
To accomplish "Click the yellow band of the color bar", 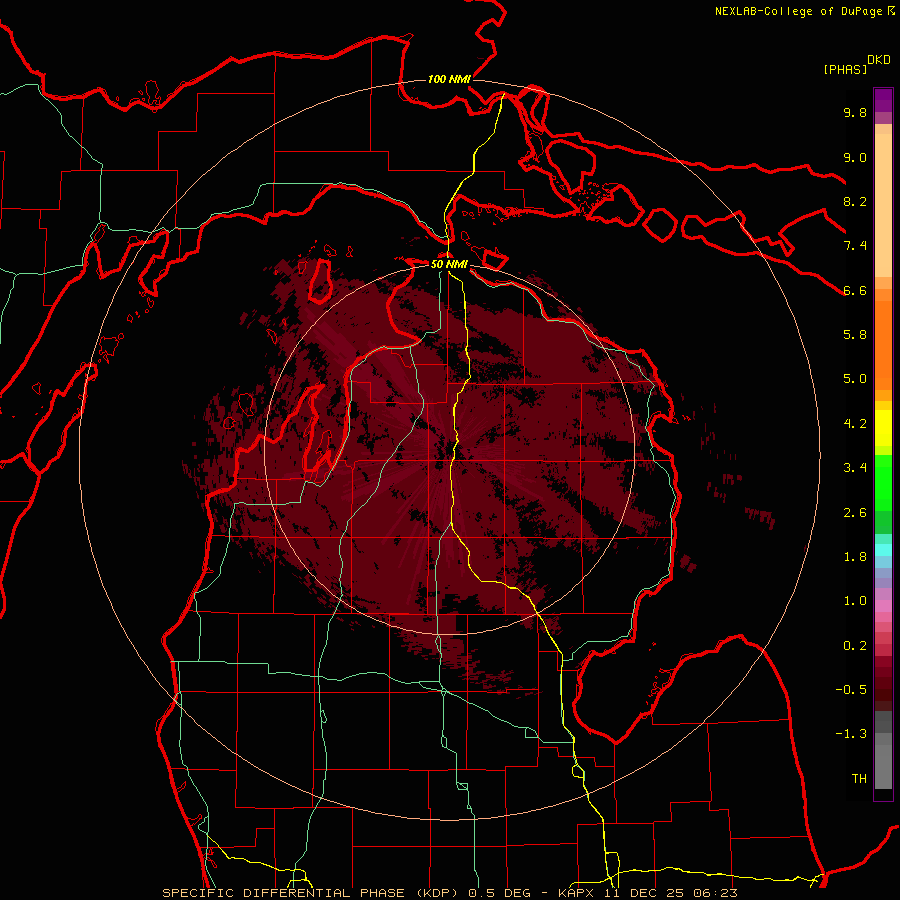I will [883, 428].
